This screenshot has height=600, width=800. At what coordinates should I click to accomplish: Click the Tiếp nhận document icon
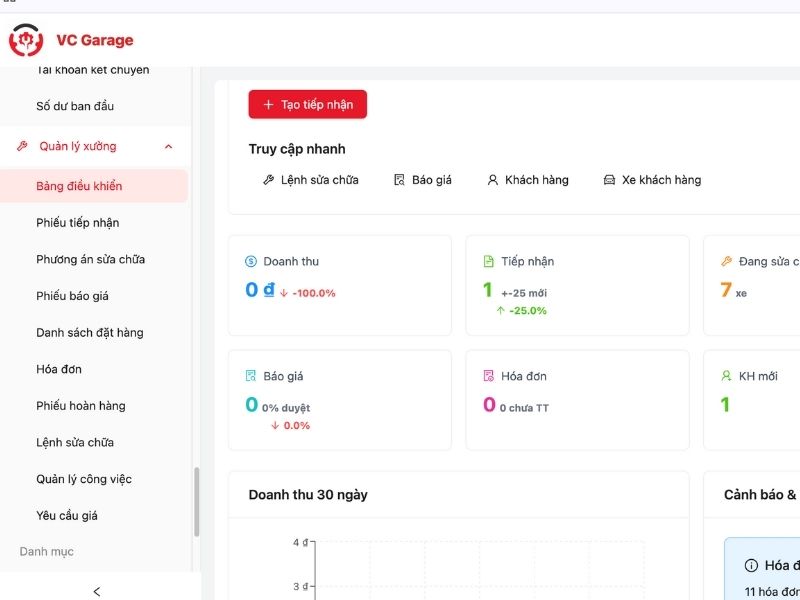[489, 261]
